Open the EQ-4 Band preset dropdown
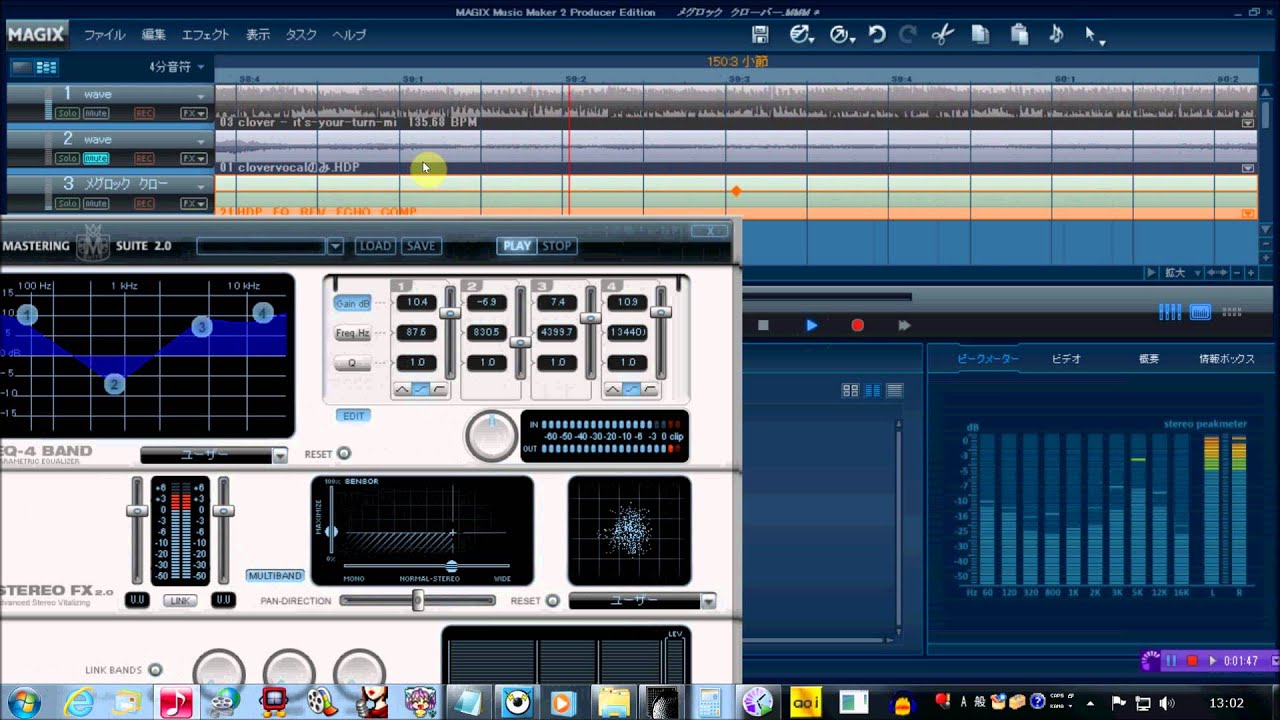 279,455
